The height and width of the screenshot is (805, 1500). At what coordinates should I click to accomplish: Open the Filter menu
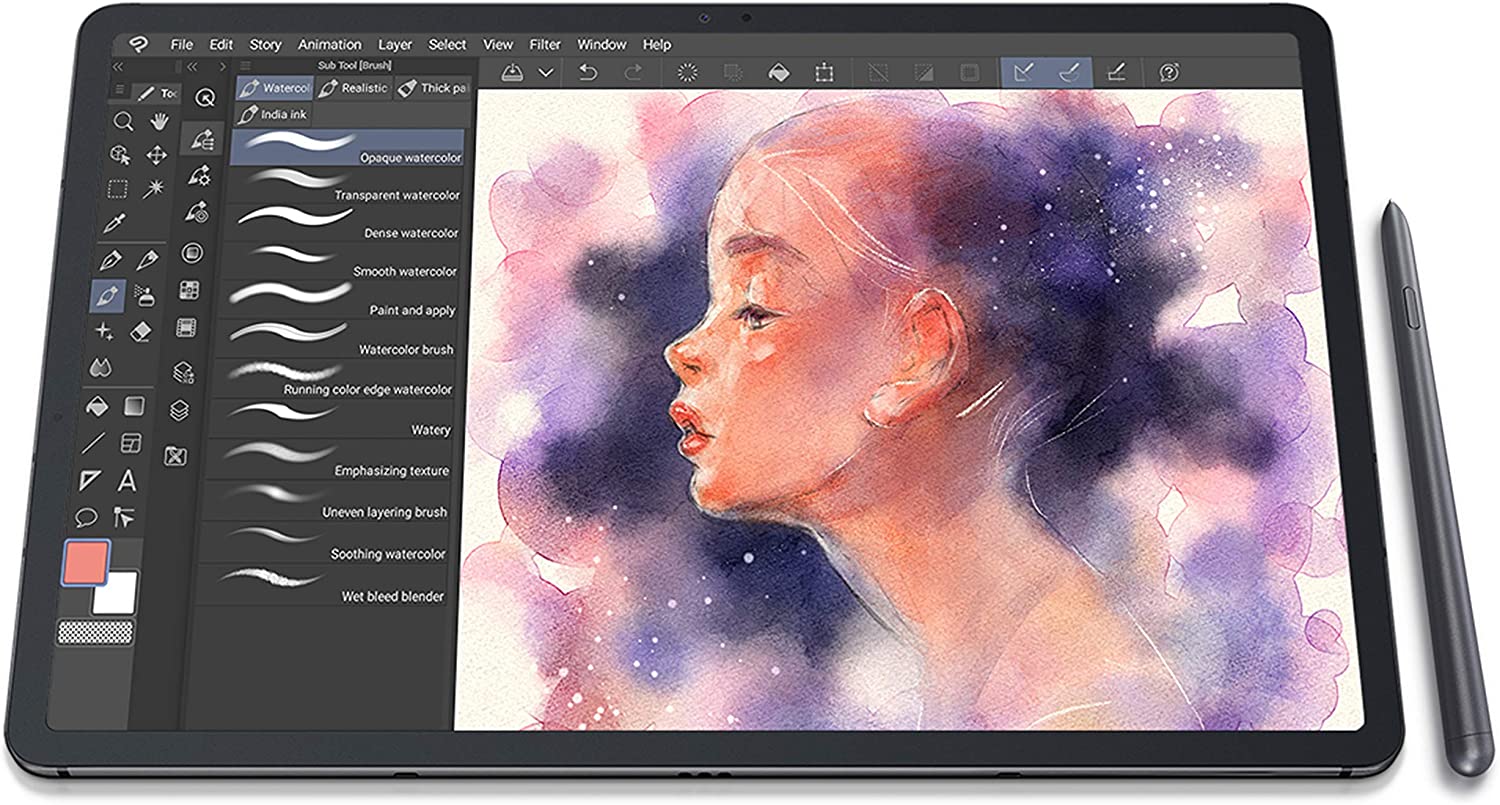[x=545, y=45]
